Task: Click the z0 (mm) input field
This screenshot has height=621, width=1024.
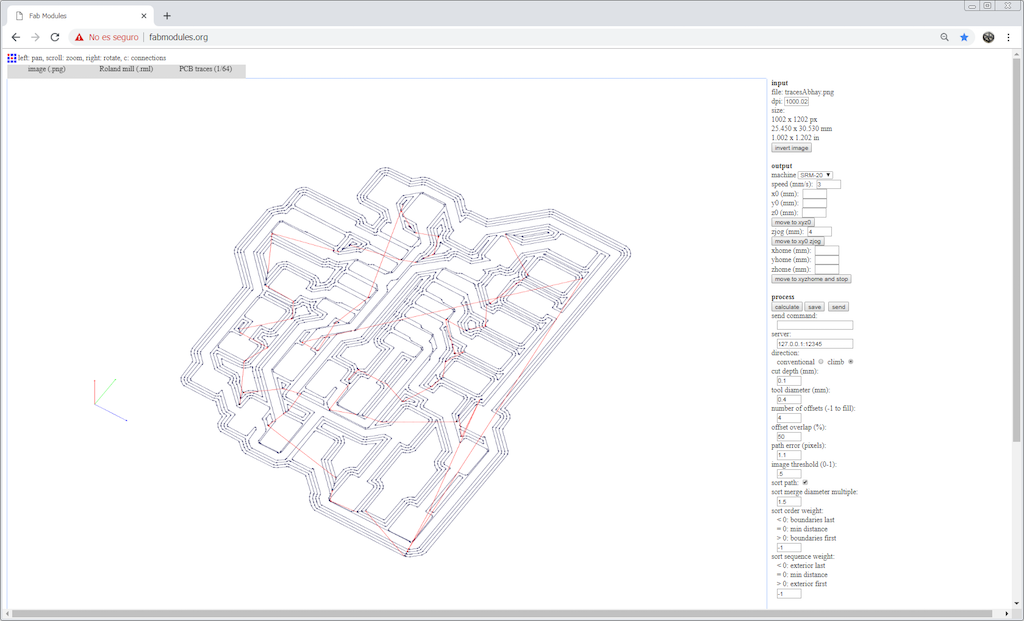Action: 814,213
